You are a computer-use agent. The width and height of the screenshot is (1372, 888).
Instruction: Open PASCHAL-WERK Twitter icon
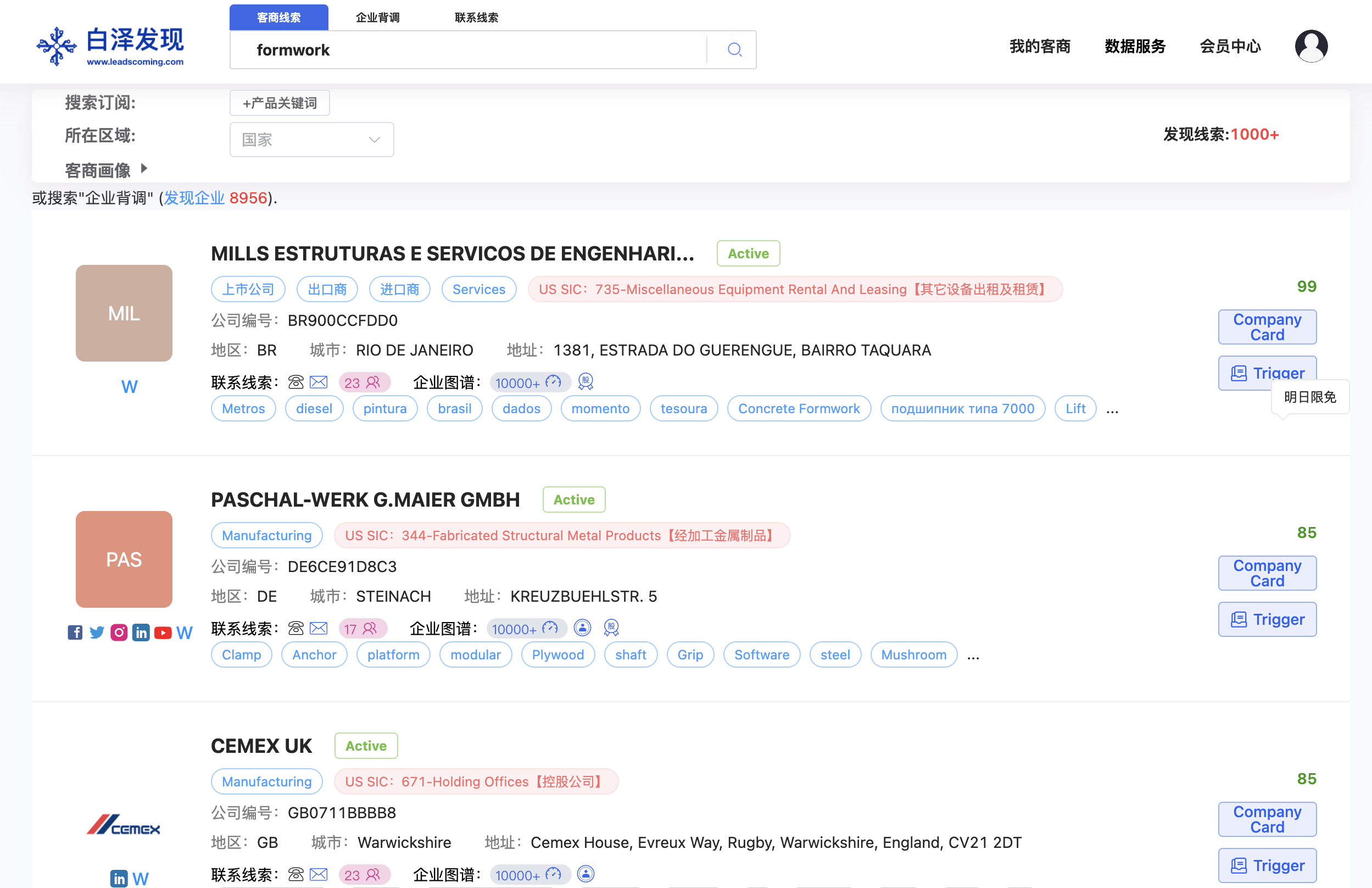[x=97, y=632]
